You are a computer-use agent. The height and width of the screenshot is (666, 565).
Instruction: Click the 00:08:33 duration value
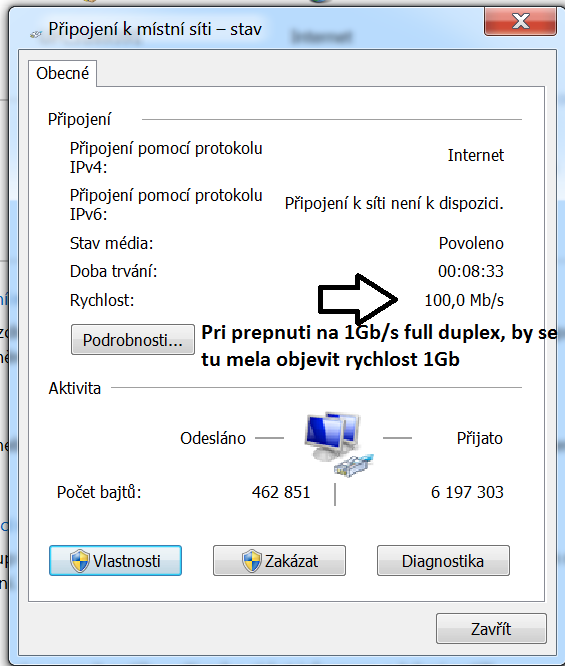(471, 271)
